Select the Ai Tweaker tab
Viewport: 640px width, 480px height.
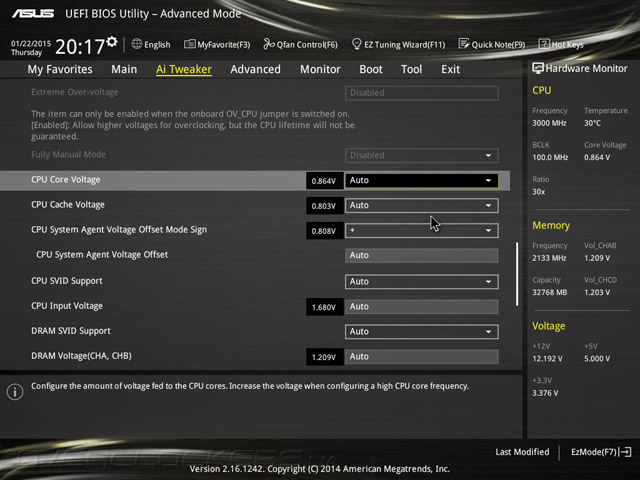(184, 69)
